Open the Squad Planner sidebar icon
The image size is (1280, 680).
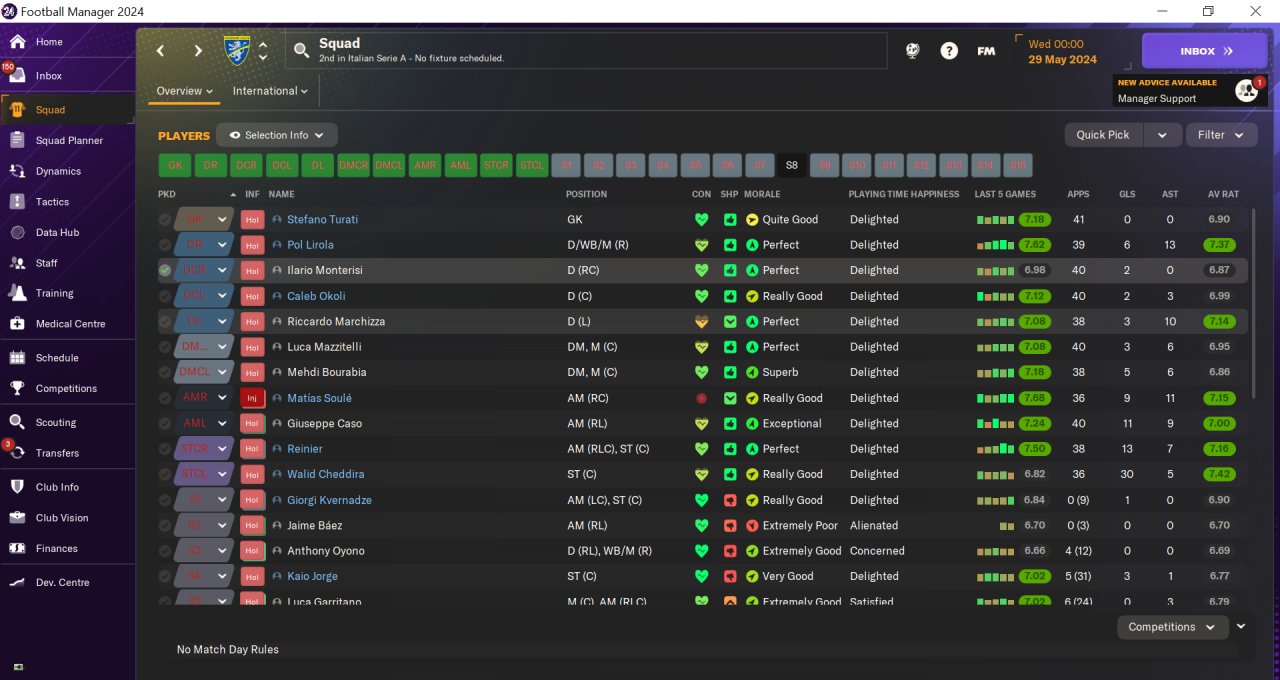coord(17,141)
